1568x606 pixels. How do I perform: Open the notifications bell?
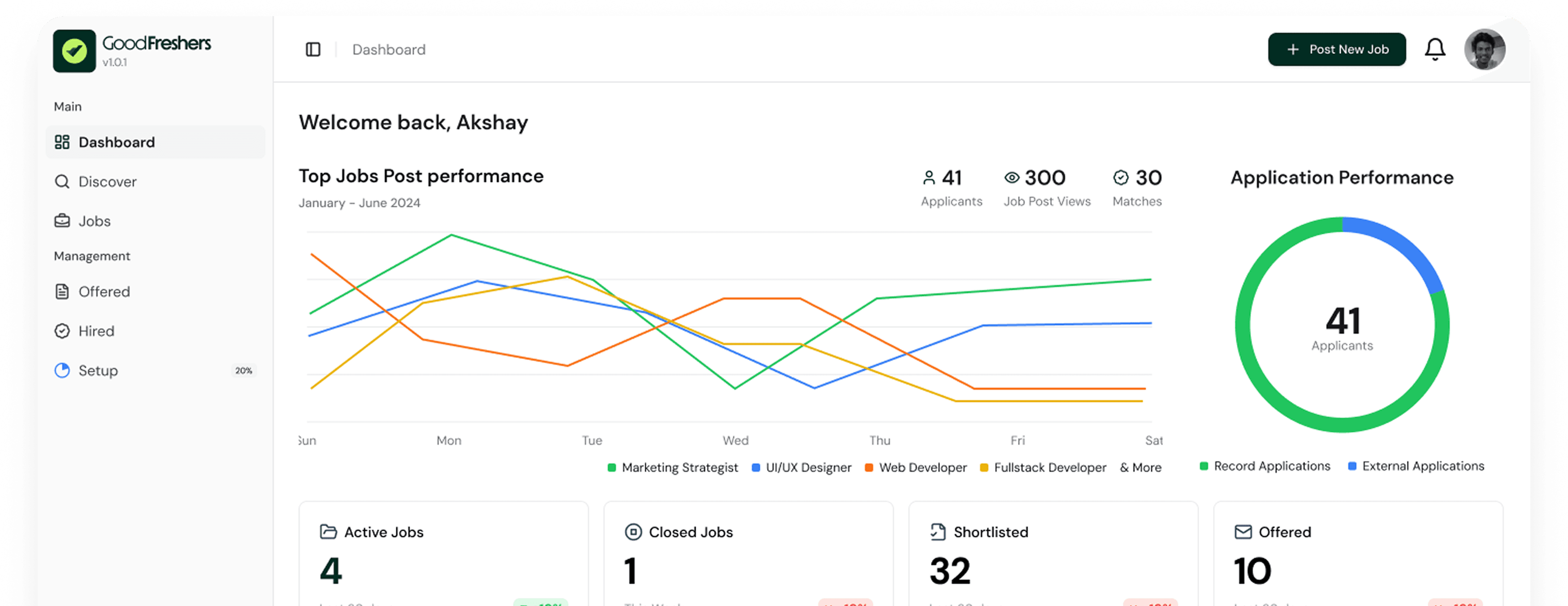(1435, 49)
